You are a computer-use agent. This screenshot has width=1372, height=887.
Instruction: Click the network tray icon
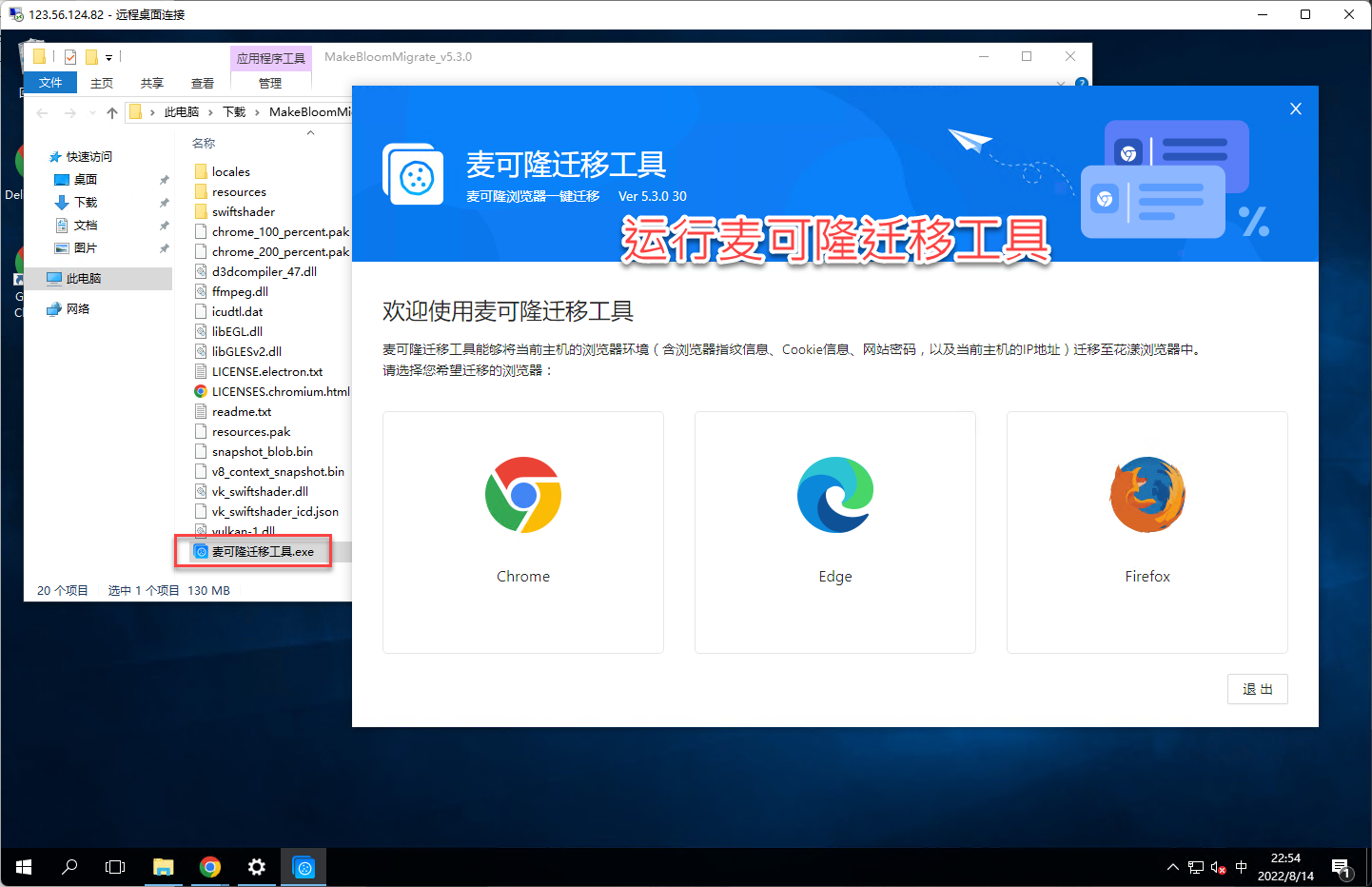click(x=1196, y=867)
